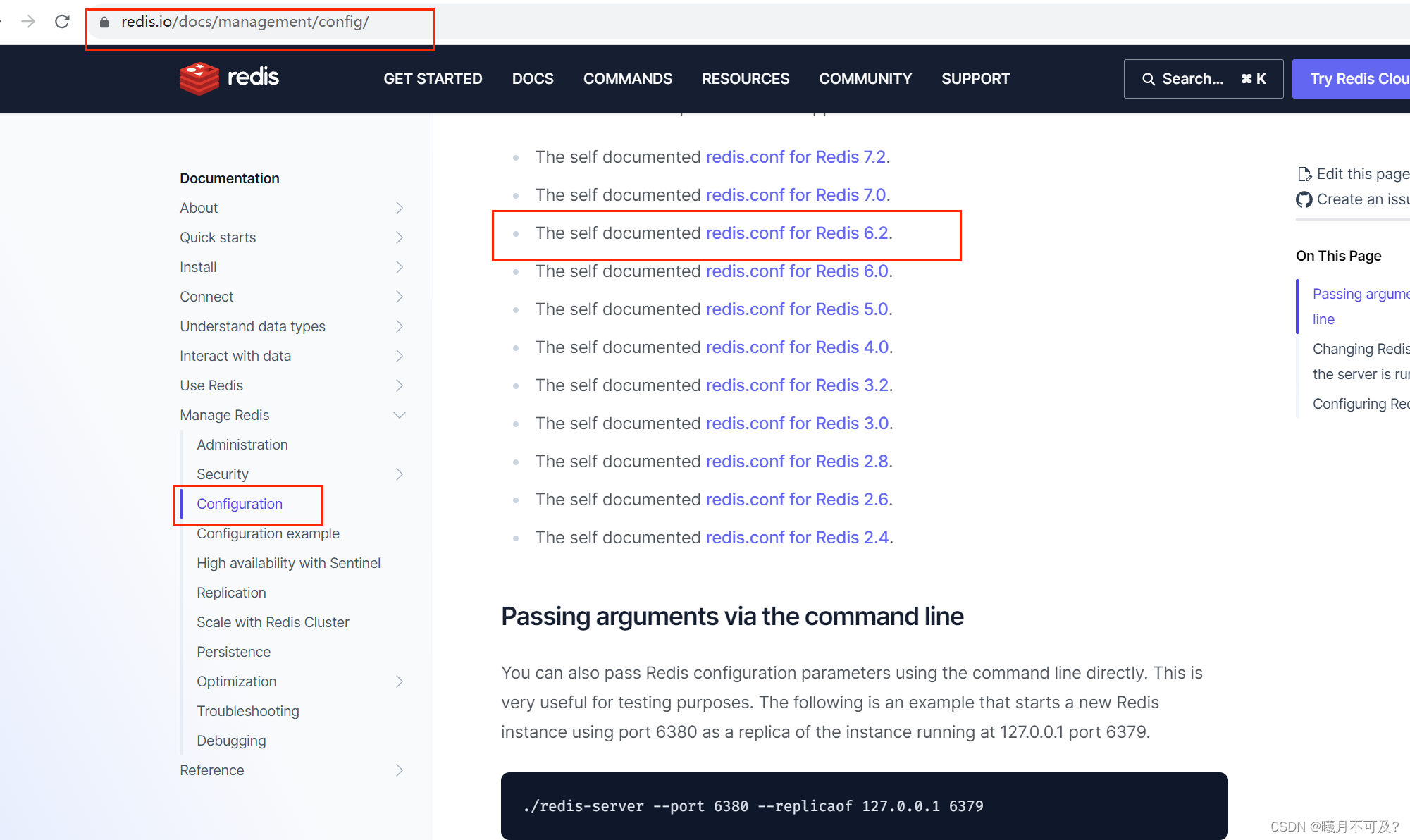The height and width of the screenshot is (840, 1410).
Task: Click the magnifier icon in the search box
Action: [1149, 79]
